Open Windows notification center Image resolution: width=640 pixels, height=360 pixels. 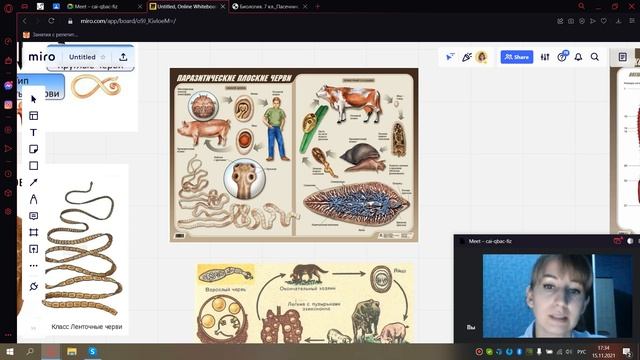pyautogui.click(x=627, y=351)
